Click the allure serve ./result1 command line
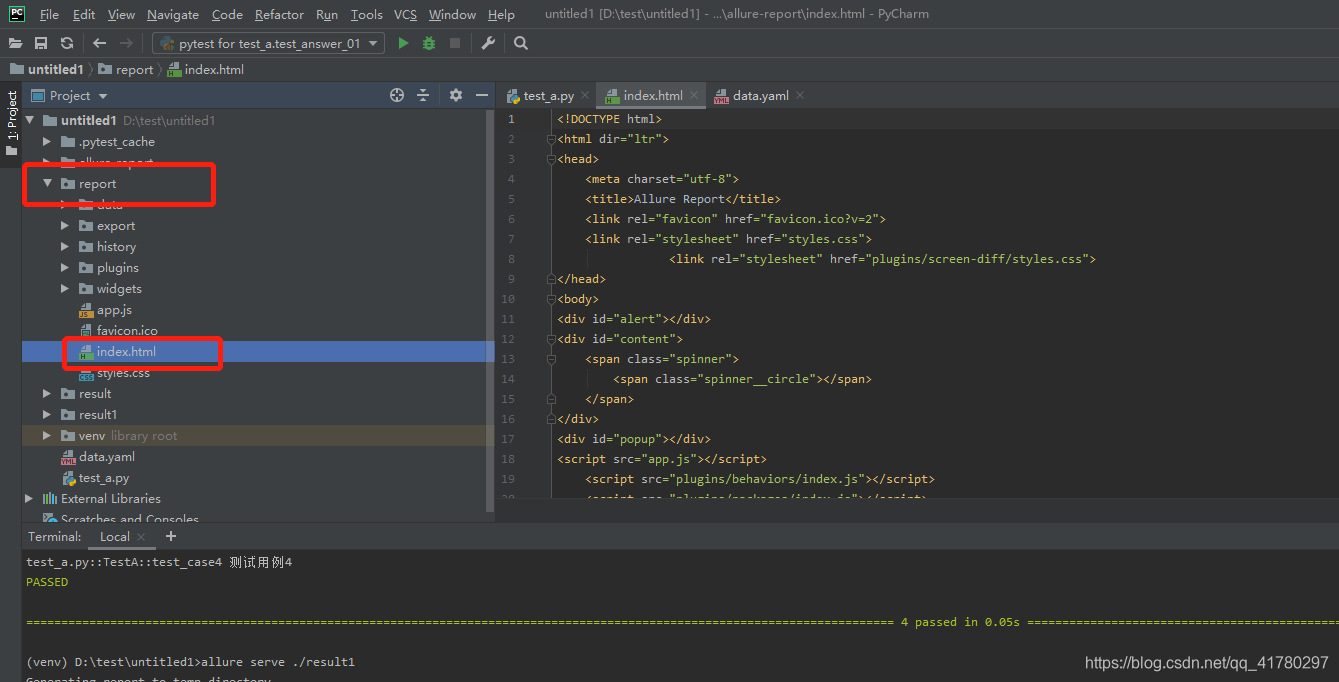The height and width of the screenshot is (682, 1339). pos(278,662)
